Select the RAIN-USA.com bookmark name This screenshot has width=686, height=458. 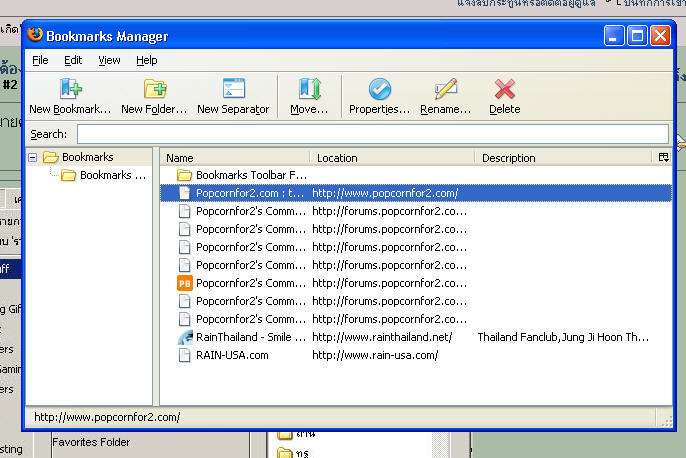coord(232,355)
